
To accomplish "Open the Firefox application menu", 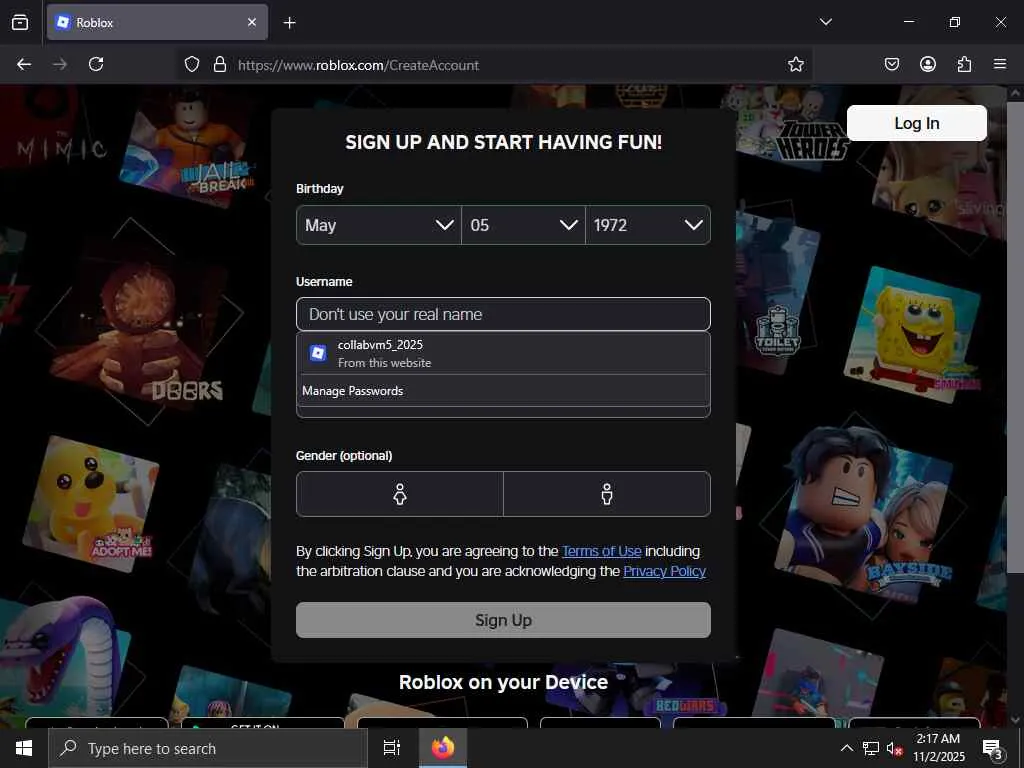I will (x=1000, y=64).
